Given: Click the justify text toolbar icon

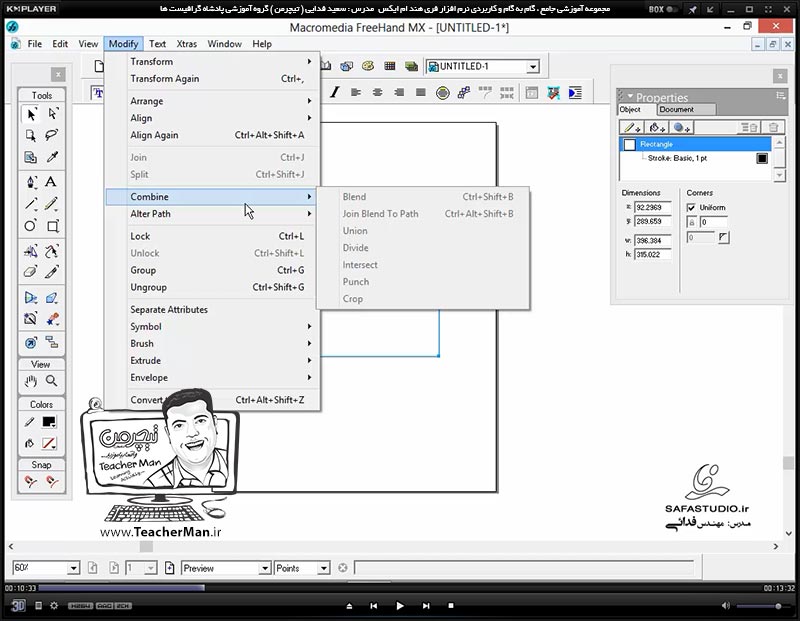Looking at the screenshot, I should pos(421,92).
